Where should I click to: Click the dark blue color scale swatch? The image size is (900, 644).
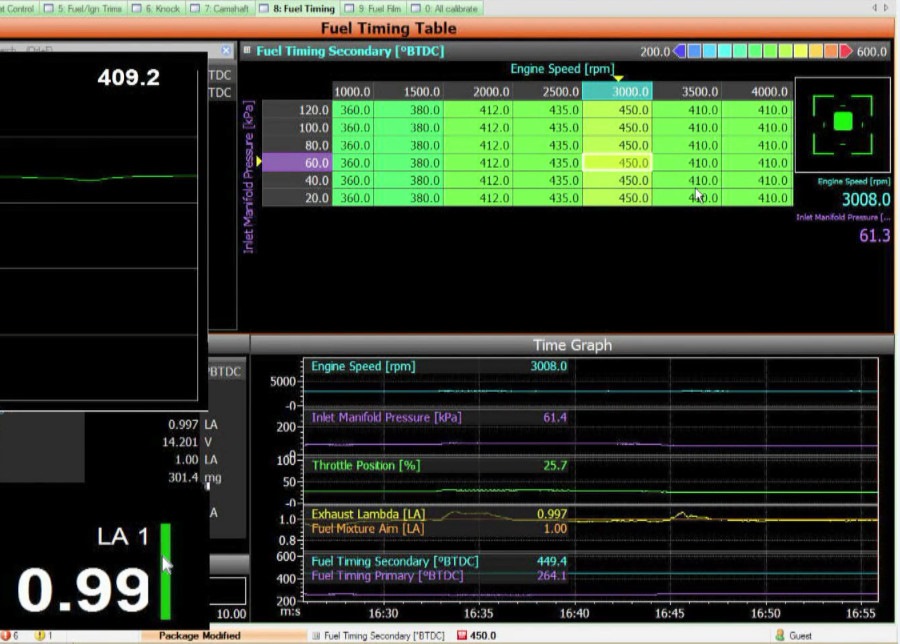pyautogui.click(x=695, y=52)
